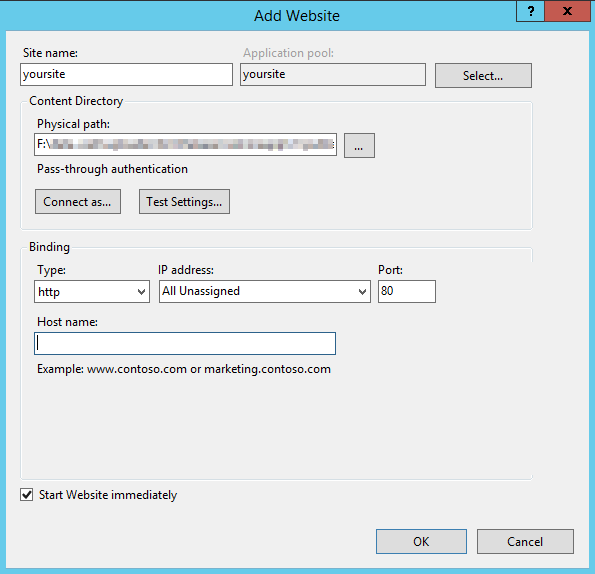Focus the Site name text field
Viewport: 595px width, 574px height.
[x=126, y=74]
